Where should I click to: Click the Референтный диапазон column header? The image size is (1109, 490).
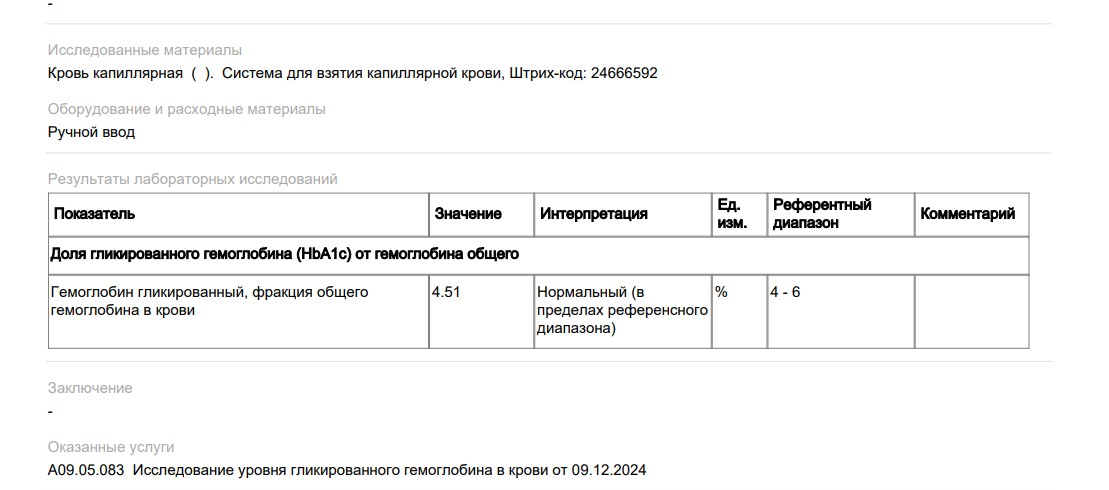click(x=840, y=214)
